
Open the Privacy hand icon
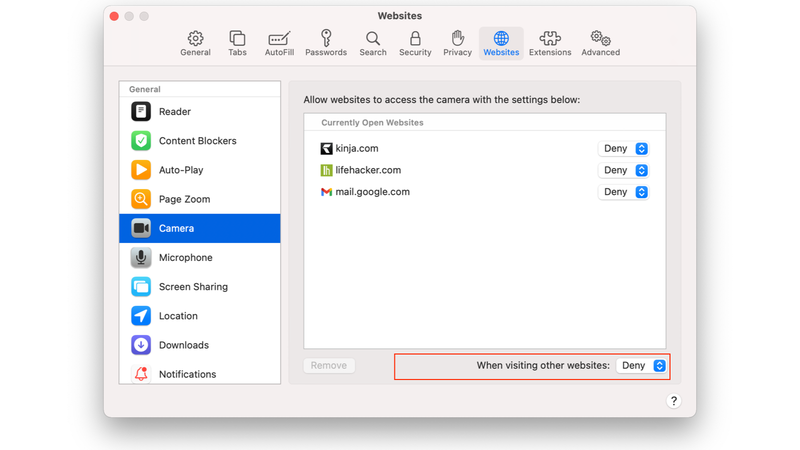coord(458,38)
